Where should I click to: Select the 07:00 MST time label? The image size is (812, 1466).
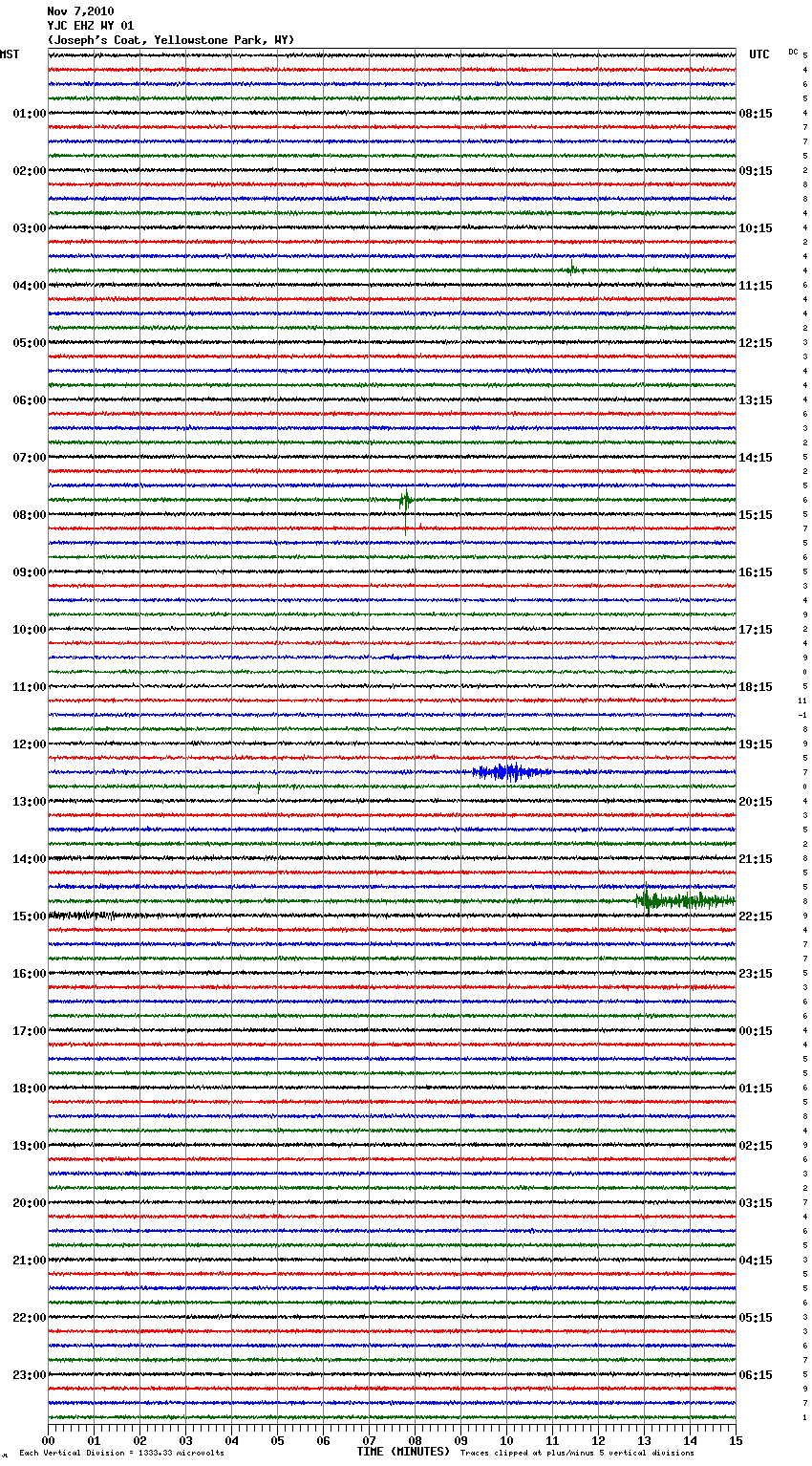point(30,458)
